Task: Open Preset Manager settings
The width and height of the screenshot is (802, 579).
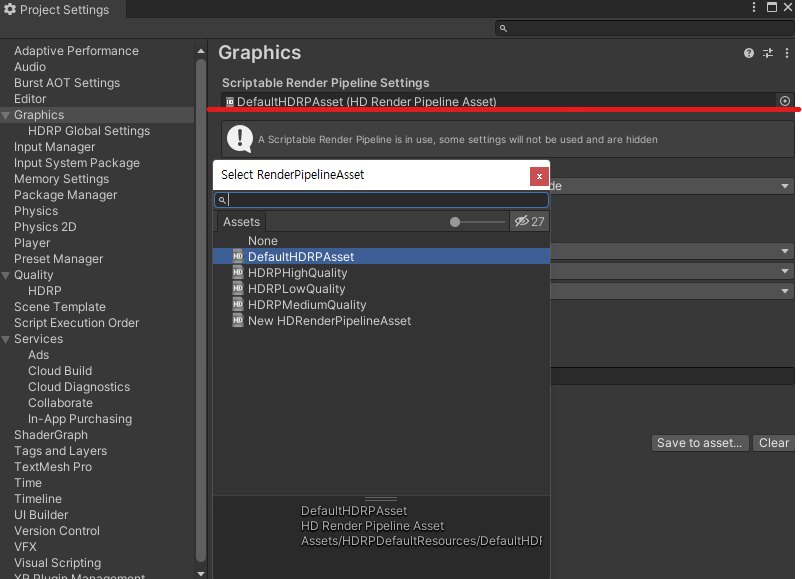Action: click(x=58, y=259)
